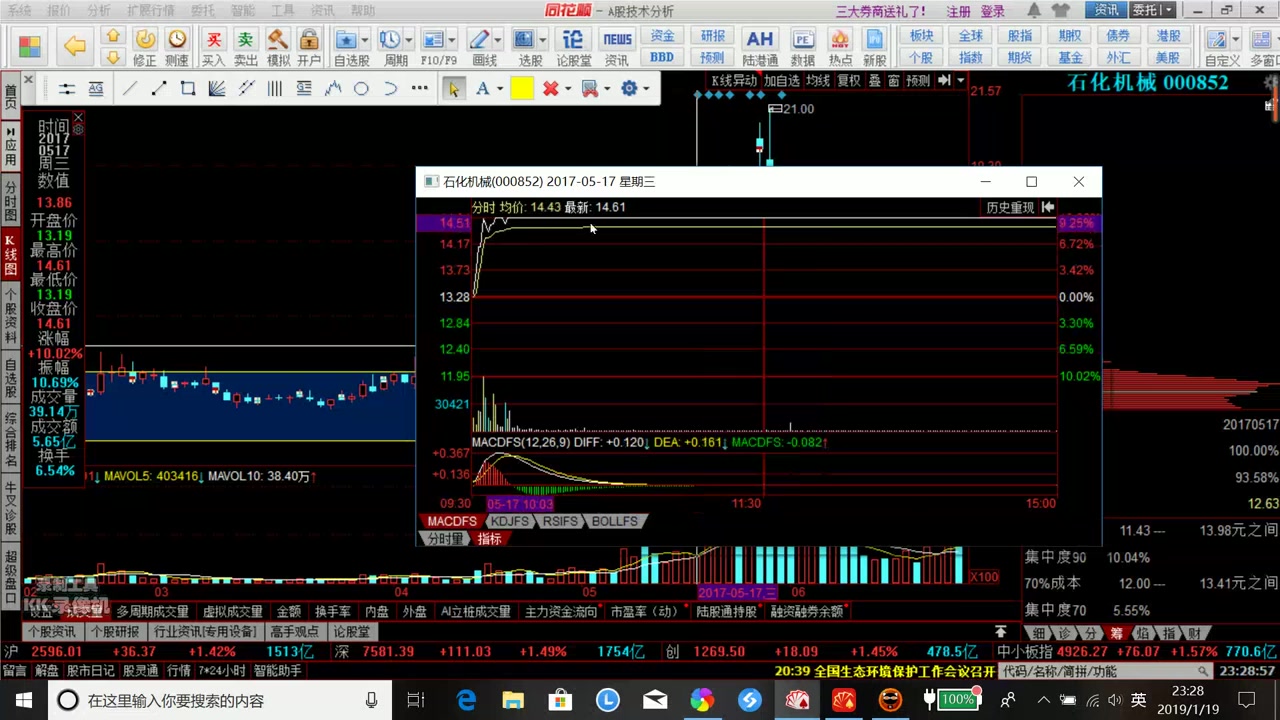Open the 数据 data icon
The image size is (1280, 720).
coord(802,47)
